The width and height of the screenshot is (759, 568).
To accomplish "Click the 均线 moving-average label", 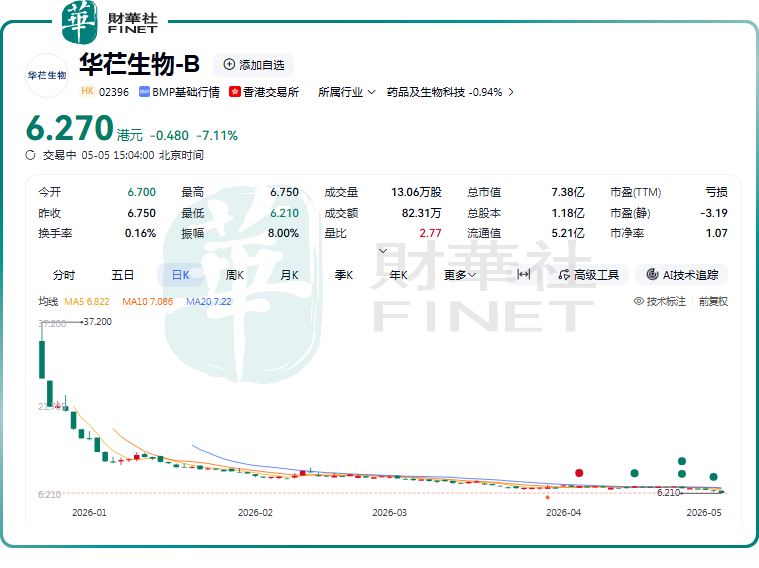I will point(48,301).
